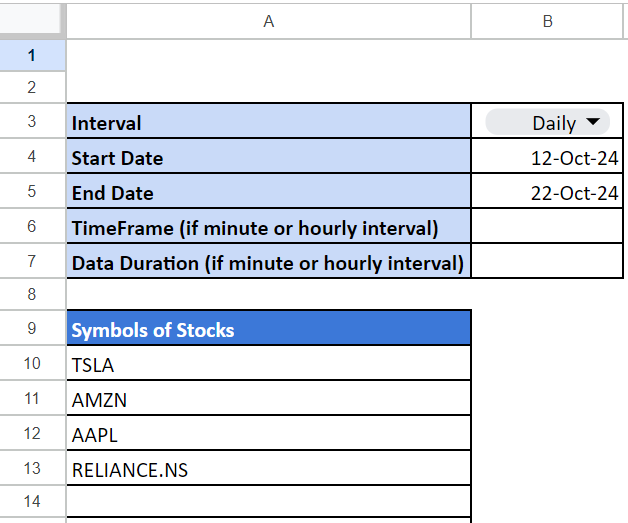Screen dimensions: 628x523
Task: Click the empty cell below RELIANCE.NS
Action: (x=268, y=501)
